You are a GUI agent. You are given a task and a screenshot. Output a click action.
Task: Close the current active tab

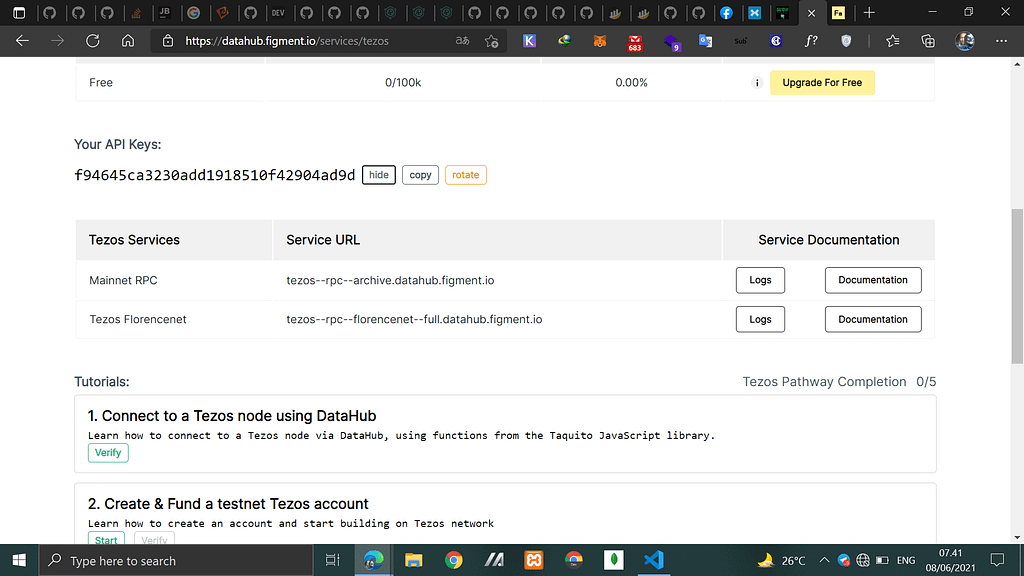811,12
